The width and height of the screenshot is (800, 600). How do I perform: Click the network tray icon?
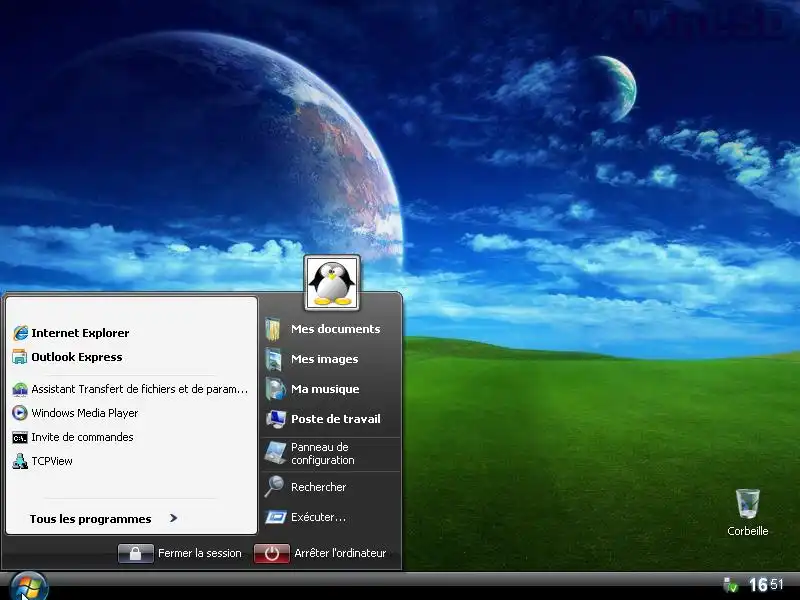click(731, 585)
